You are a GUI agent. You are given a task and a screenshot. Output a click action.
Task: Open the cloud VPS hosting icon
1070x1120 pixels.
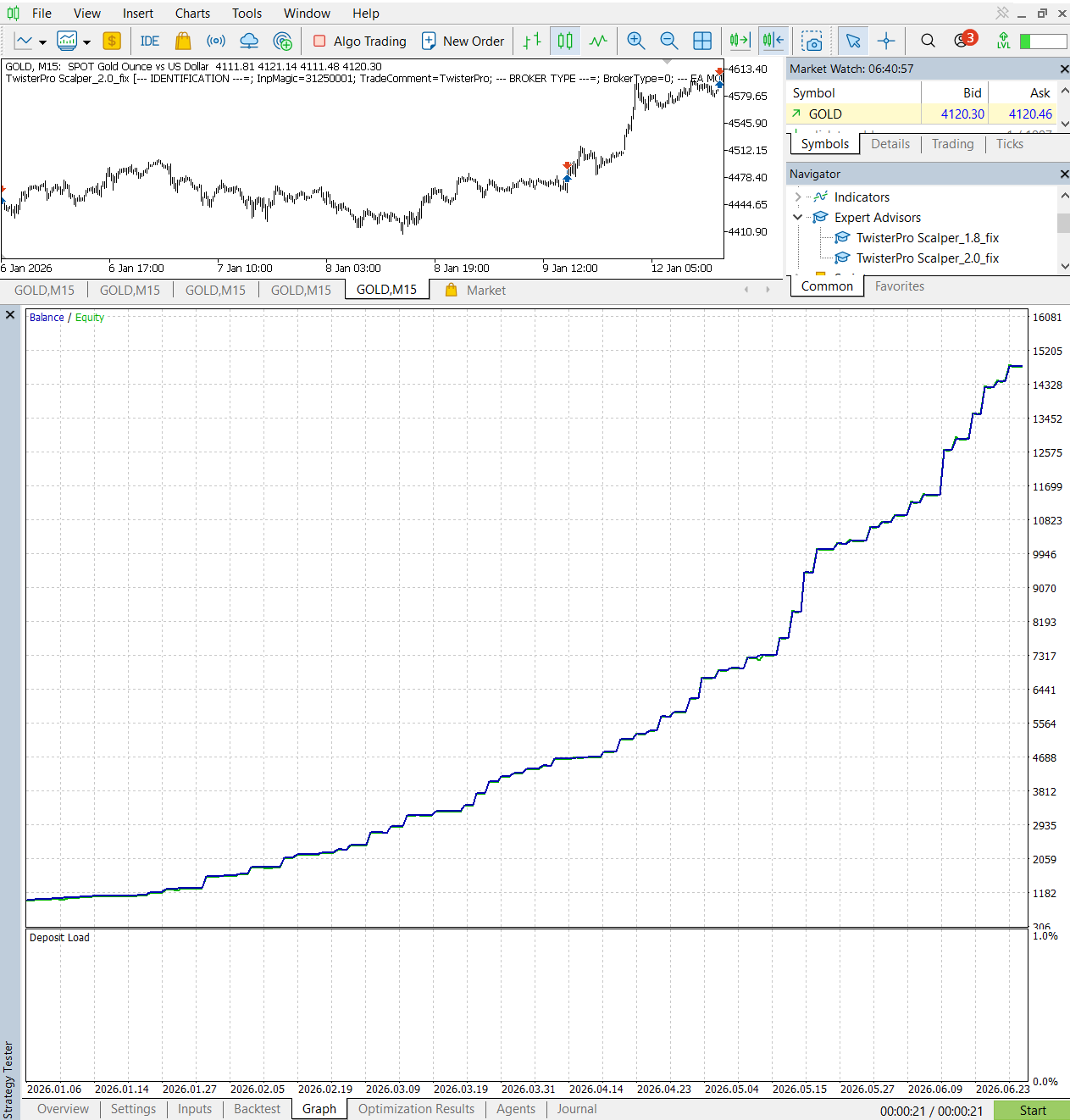249,41
